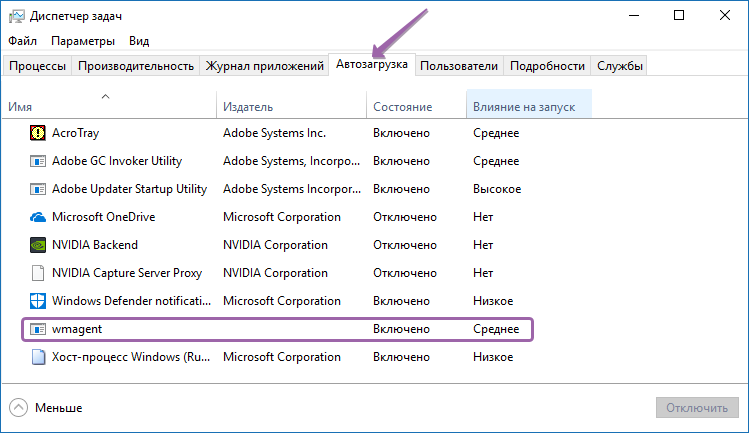The image size is (749, 433).
Task: Open the Службы tab
Action: pos(620,66)
